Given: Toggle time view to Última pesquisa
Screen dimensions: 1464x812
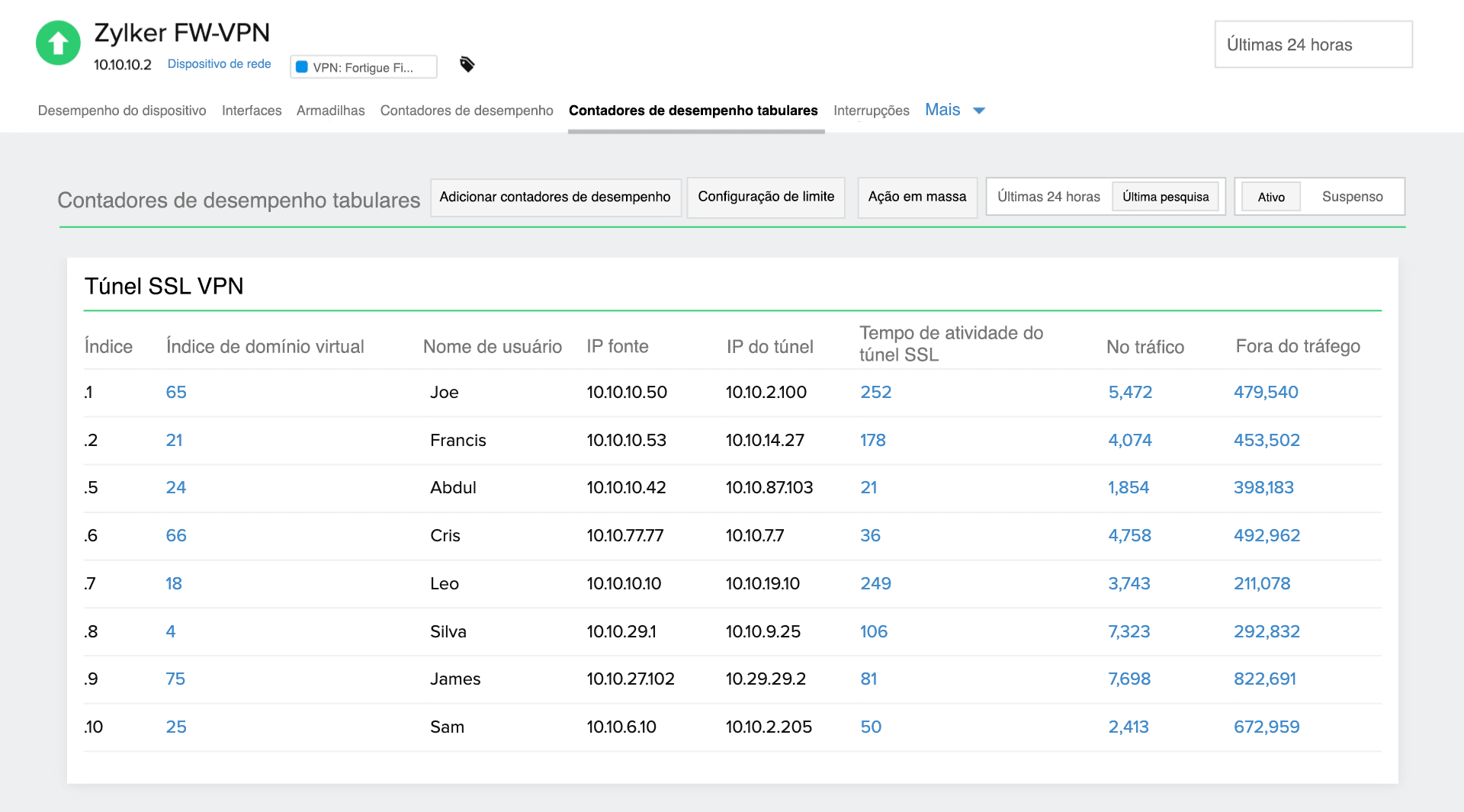Looking at the screenshot, I should point(1165,197).
